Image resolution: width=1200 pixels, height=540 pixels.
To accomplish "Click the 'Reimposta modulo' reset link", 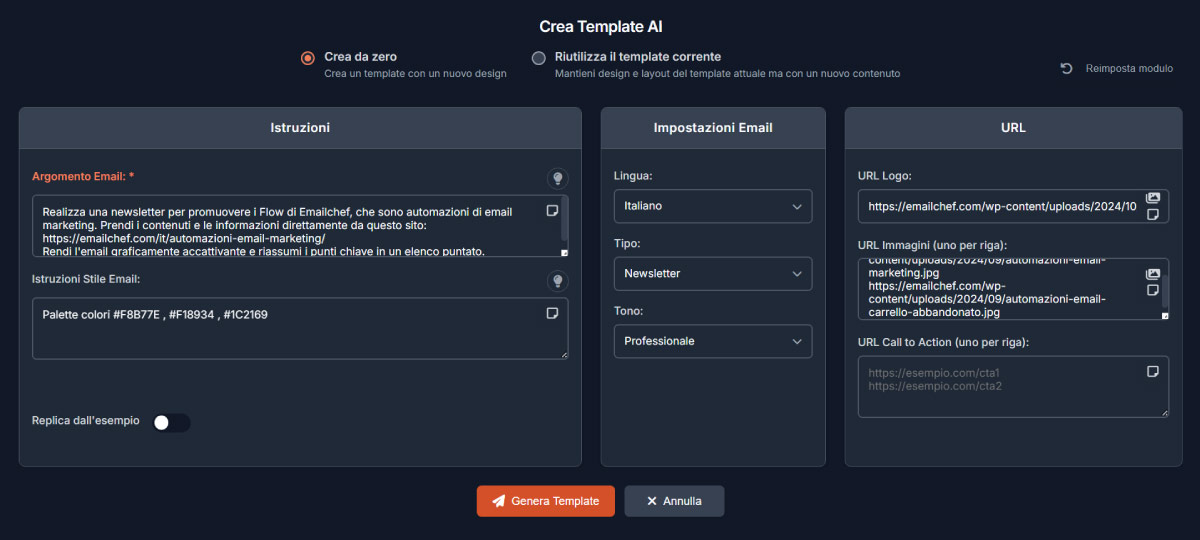I will click(x=1117, y=69).
